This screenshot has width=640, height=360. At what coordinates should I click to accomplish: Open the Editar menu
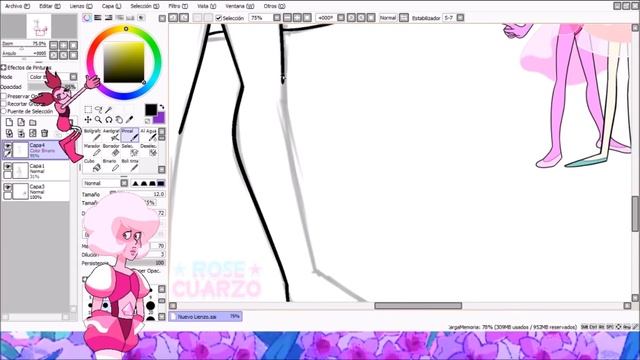50,6
